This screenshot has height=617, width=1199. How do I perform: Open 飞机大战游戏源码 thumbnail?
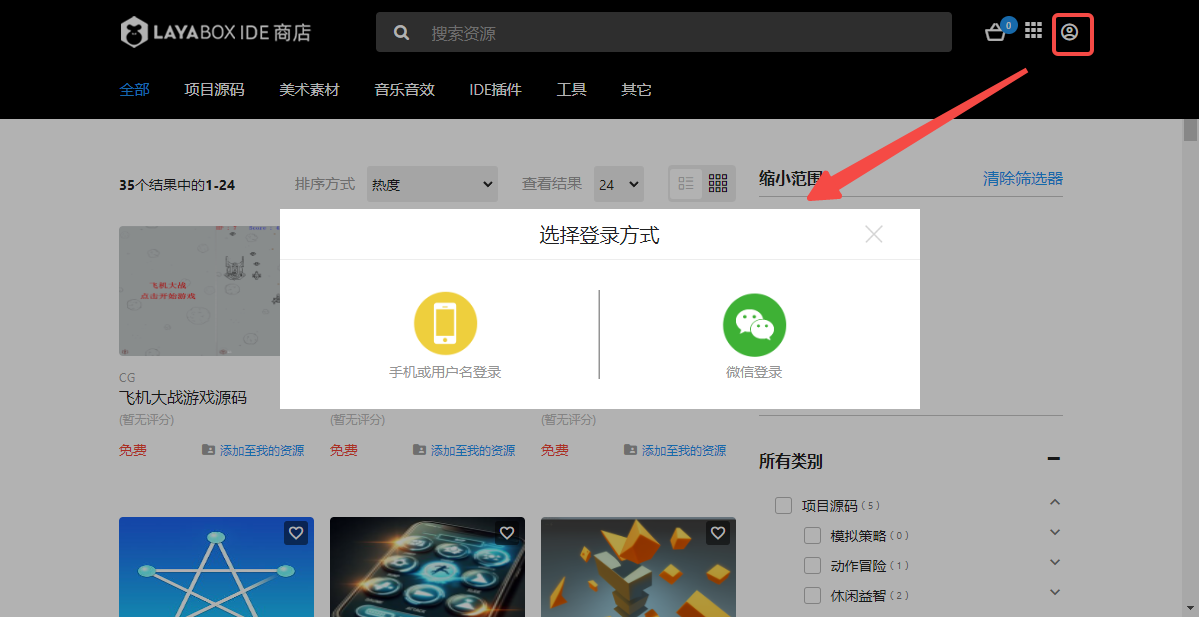pyautogui.click(x=200, y=291)
